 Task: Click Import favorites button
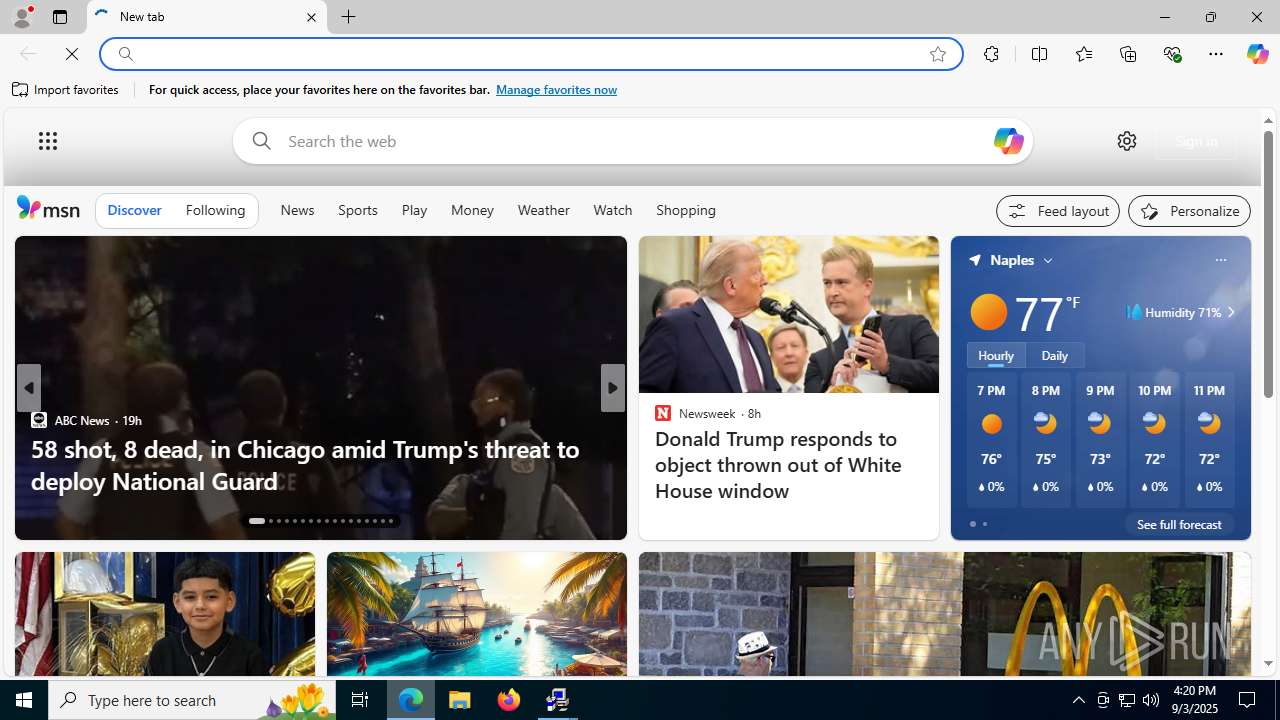click(x=66, y=90)
